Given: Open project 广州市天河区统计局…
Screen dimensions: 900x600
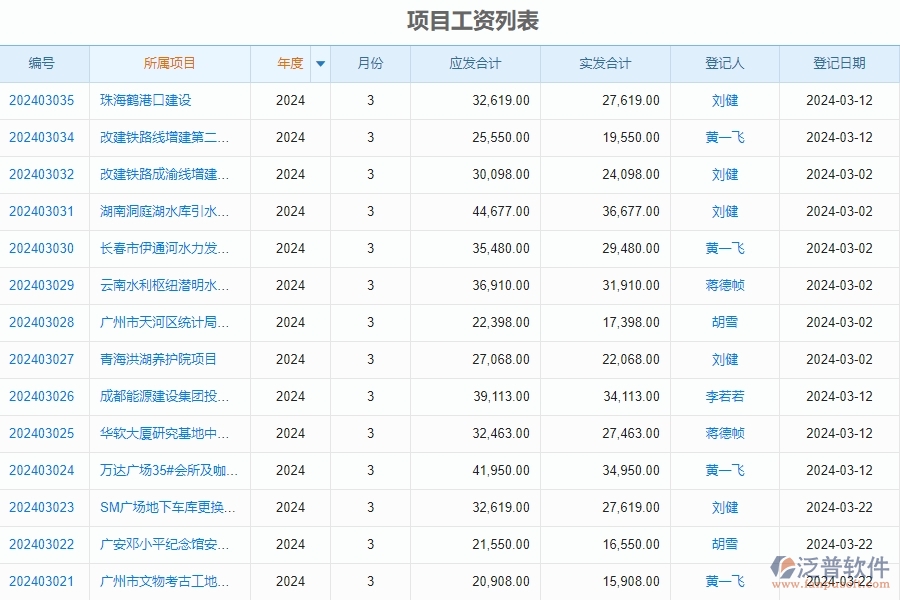Looking at the screenshot, I should [164, 322].
